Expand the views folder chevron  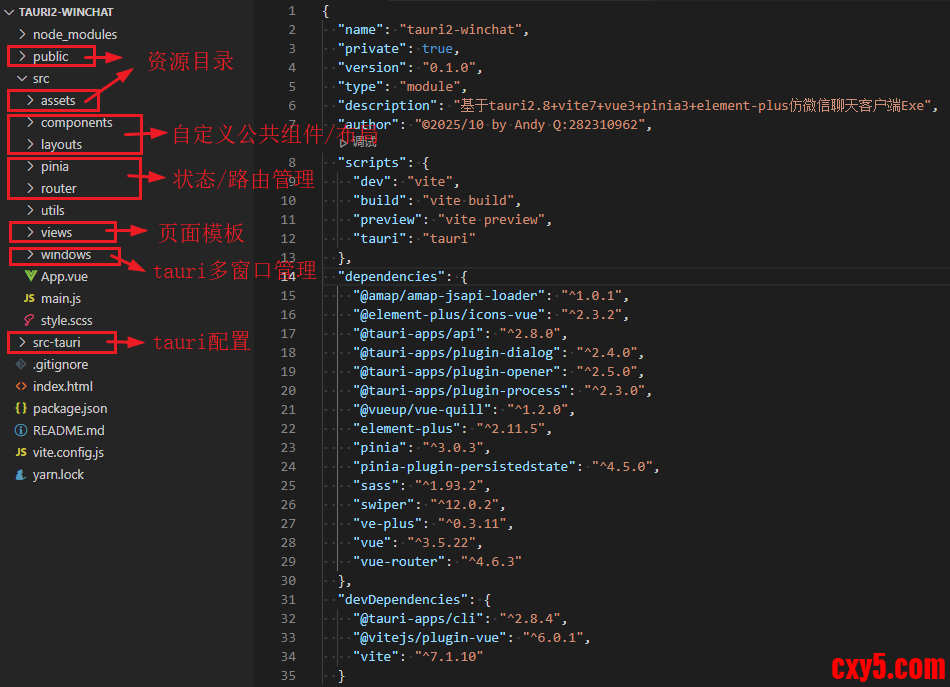(x=30, y=232)
